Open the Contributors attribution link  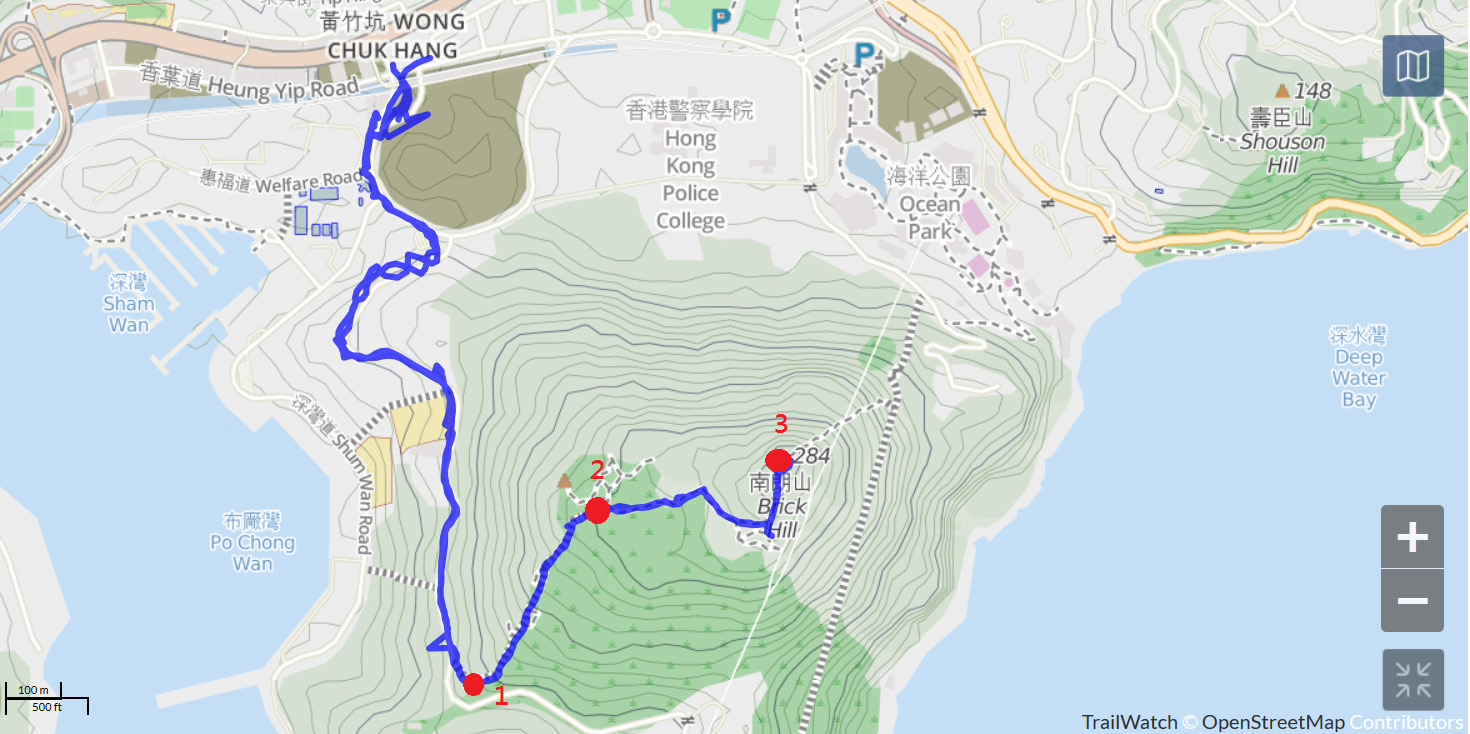(1406, 722)
